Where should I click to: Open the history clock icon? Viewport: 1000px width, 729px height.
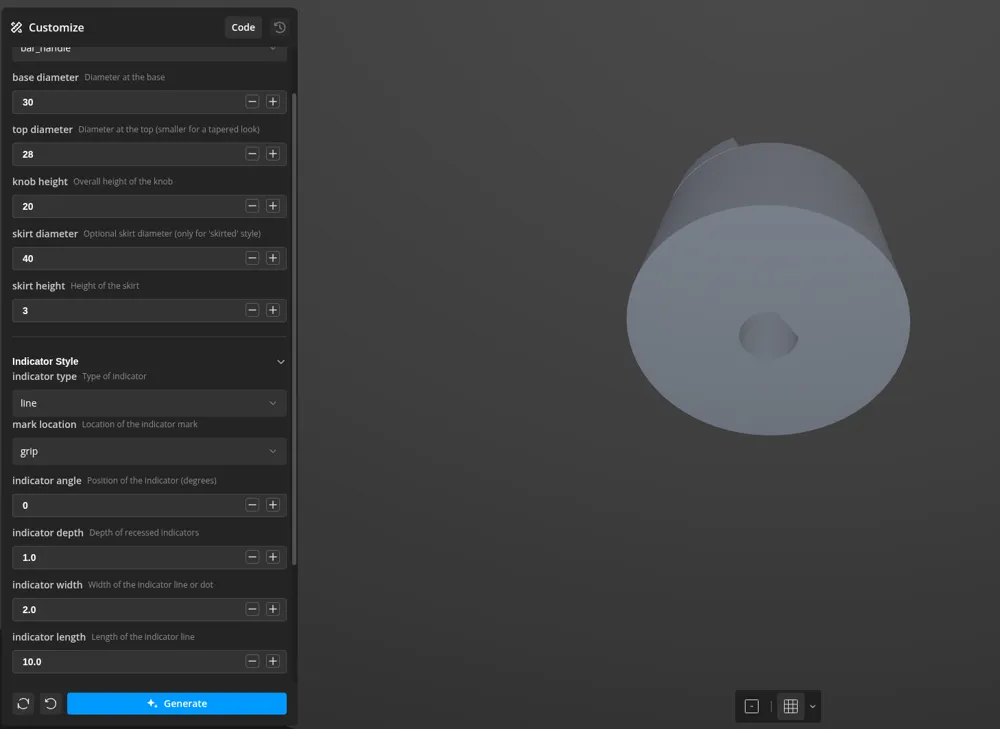click(279, 27)
